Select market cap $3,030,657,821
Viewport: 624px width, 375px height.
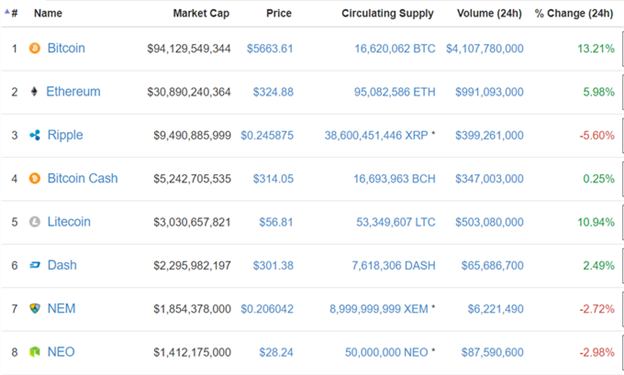192,222
